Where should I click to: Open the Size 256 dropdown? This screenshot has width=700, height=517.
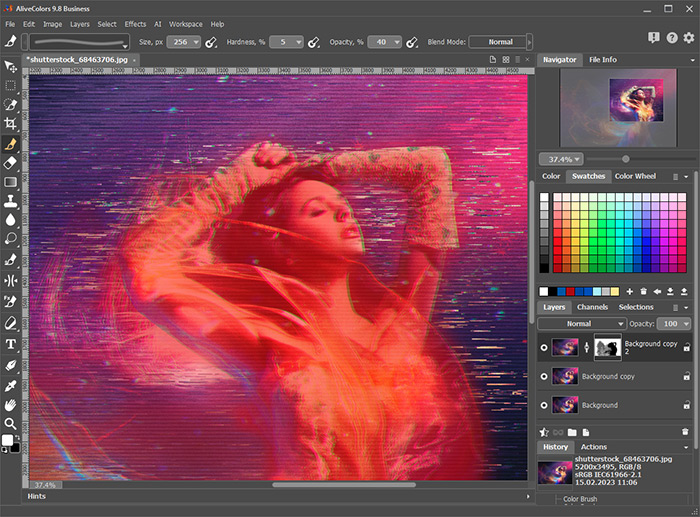(196, 42)
